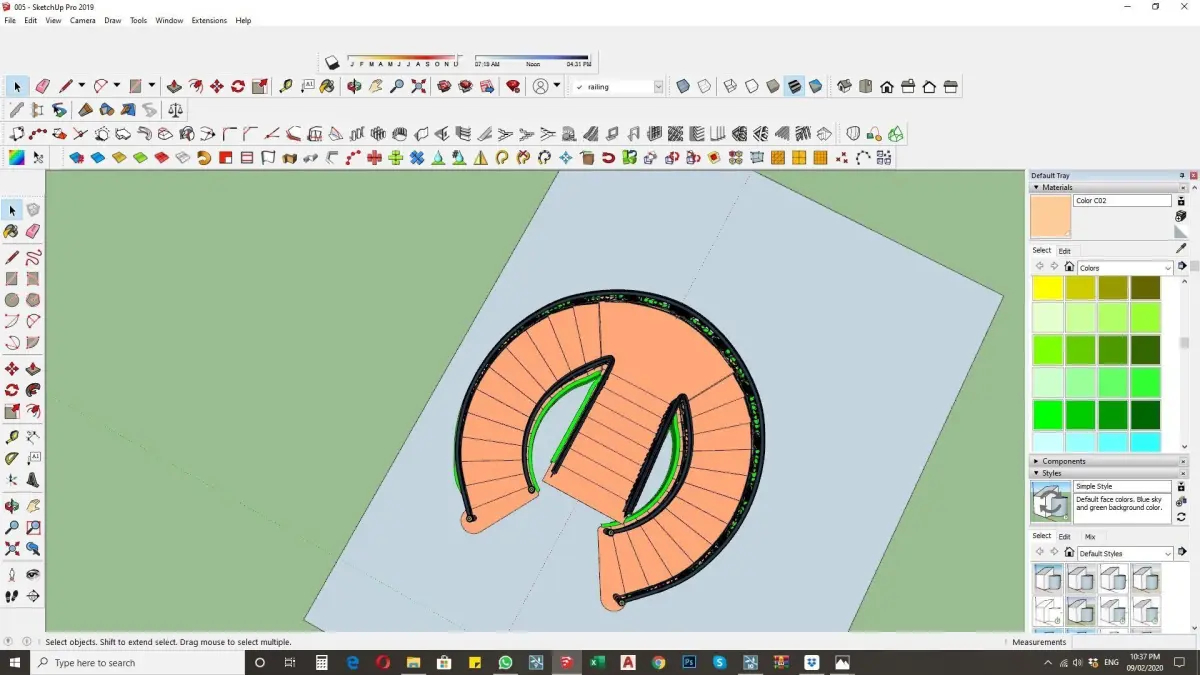1200x675 pixels.
Task: Select the Eraser tool in top toolbar
Action: pyautogui.click(x=42, y=87)
